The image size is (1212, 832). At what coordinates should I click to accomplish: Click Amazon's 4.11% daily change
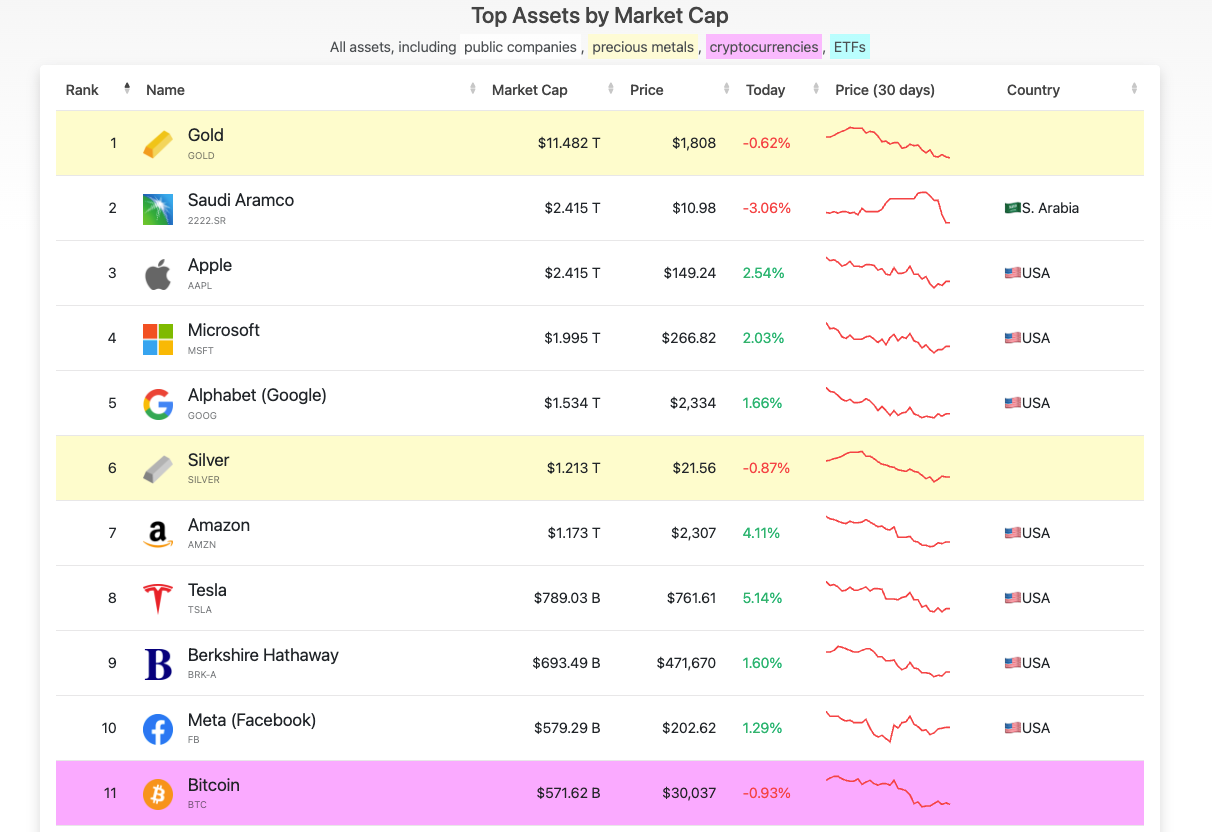tap(762, 533)
